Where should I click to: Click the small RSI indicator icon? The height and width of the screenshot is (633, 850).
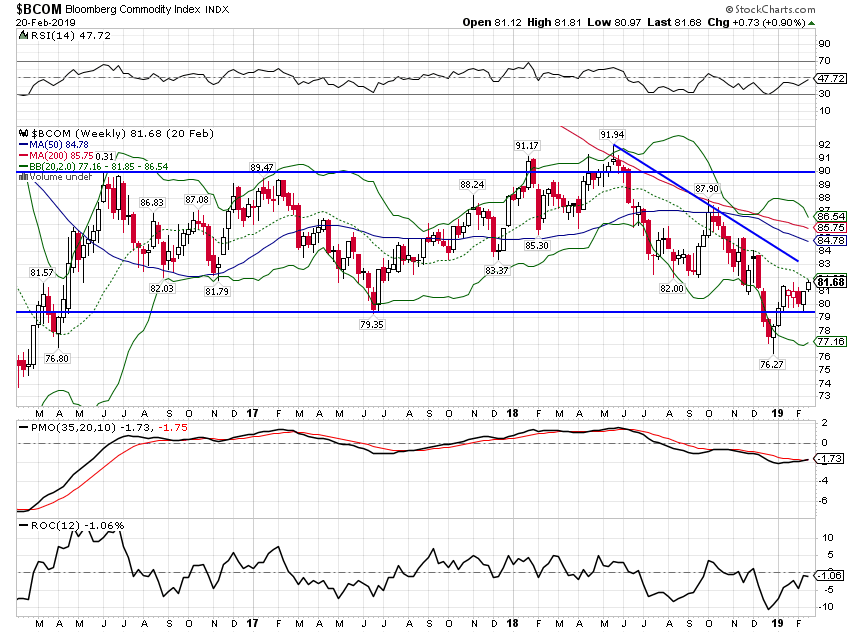pos(23,36)
